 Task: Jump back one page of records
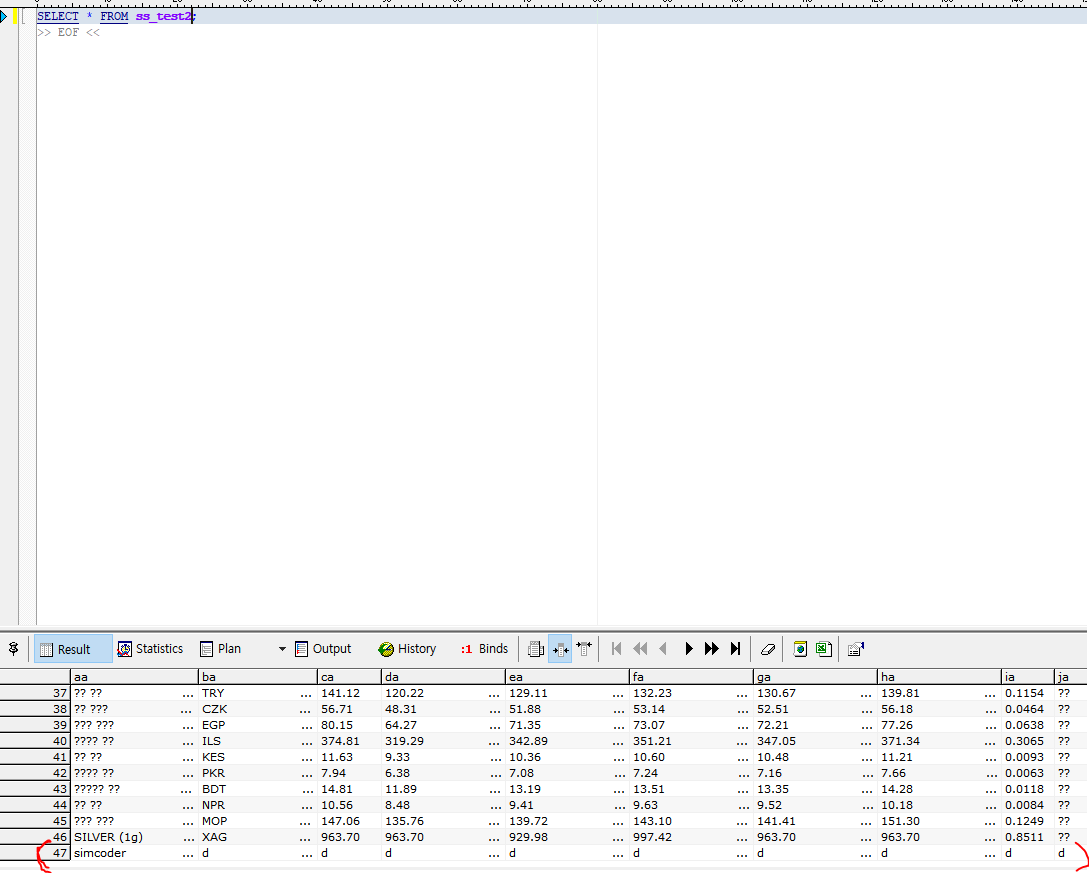[640, 649]
